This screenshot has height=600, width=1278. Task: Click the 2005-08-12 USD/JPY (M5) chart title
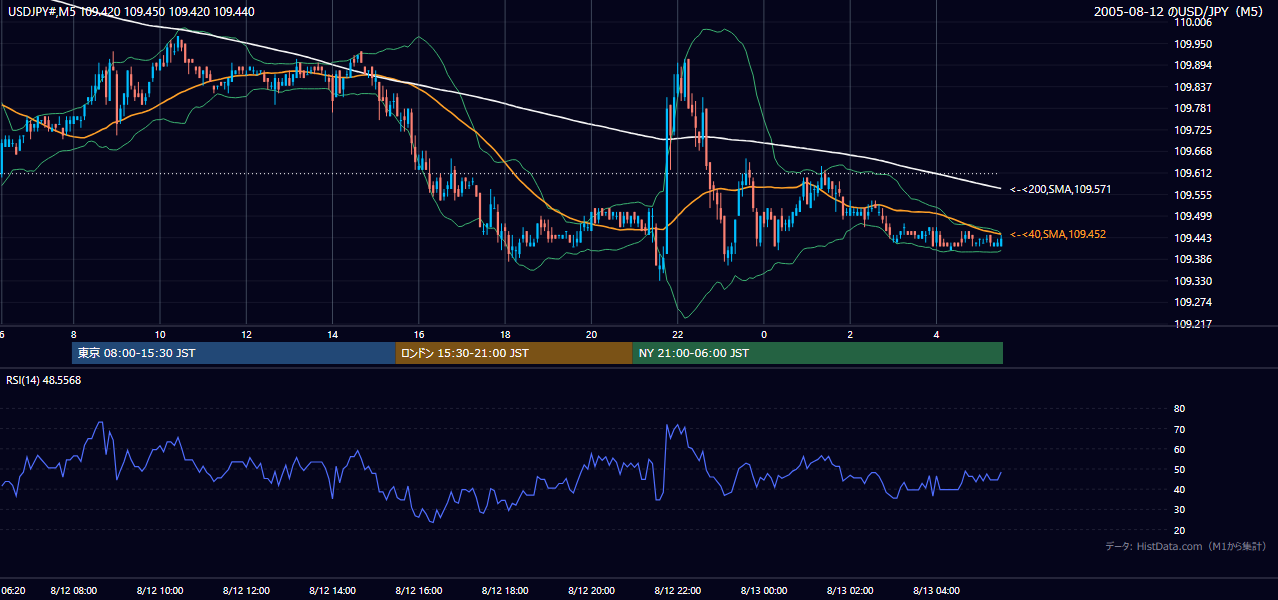tap(1180, 12)
